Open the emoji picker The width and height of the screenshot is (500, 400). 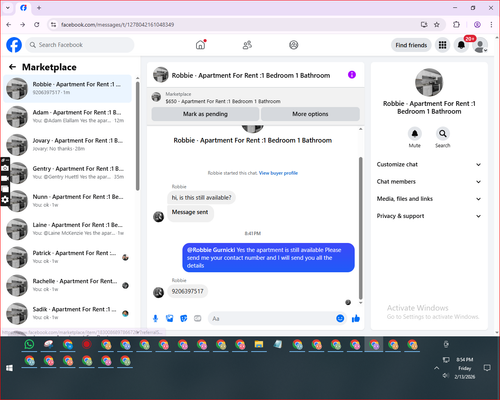(x=340, y=318)
